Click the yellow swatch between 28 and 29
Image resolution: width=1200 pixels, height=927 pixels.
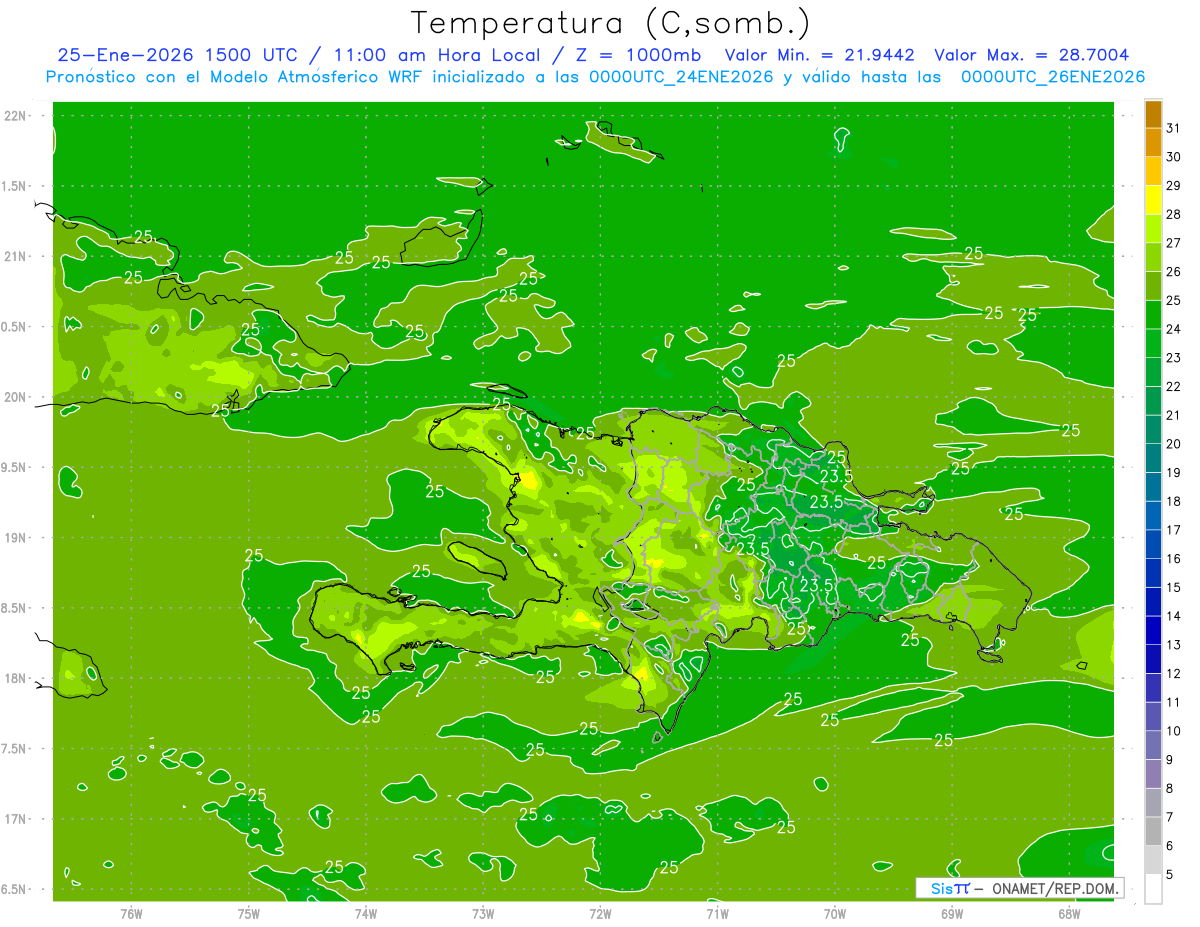1153,200
